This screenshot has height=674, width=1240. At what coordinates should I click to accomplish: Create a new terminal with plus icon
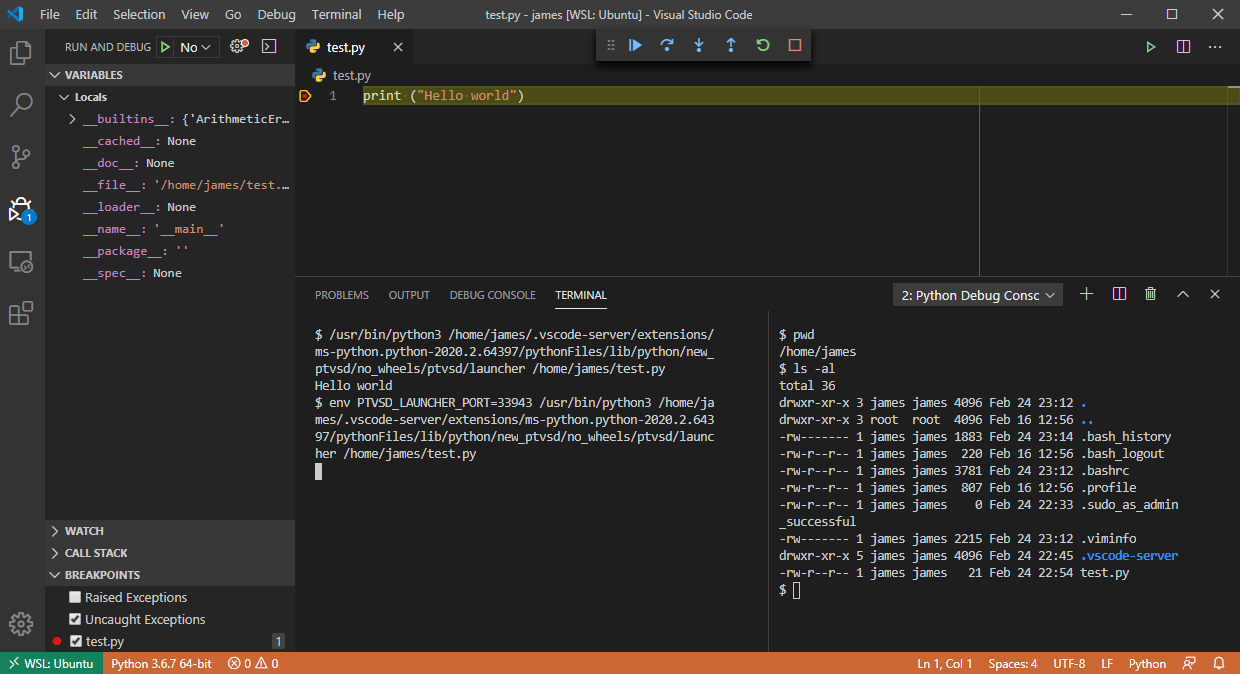[1087, 294]
